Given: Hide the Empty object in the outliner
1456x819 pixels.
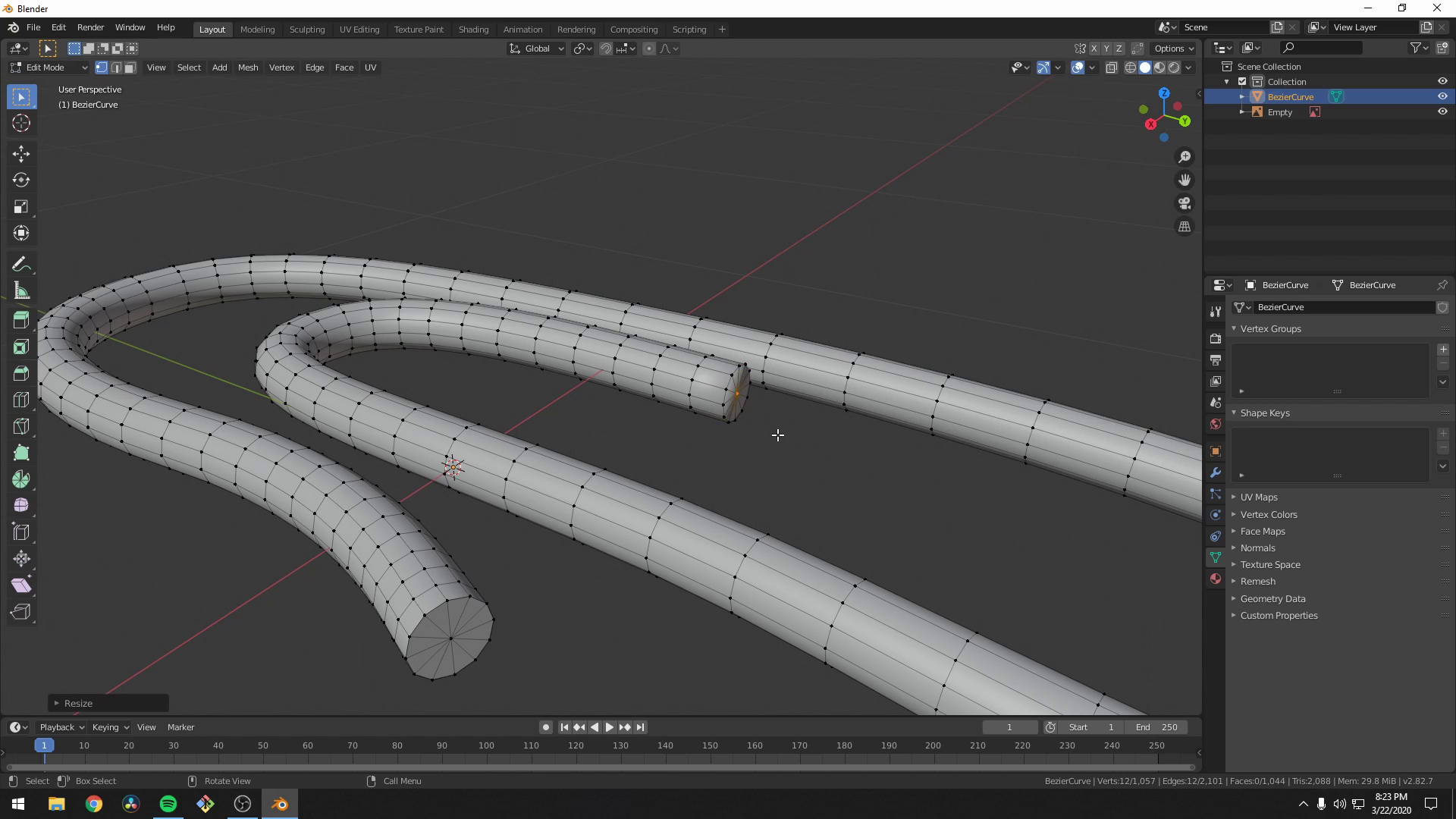Looking at the screenshot, I should click(1443, 111).
